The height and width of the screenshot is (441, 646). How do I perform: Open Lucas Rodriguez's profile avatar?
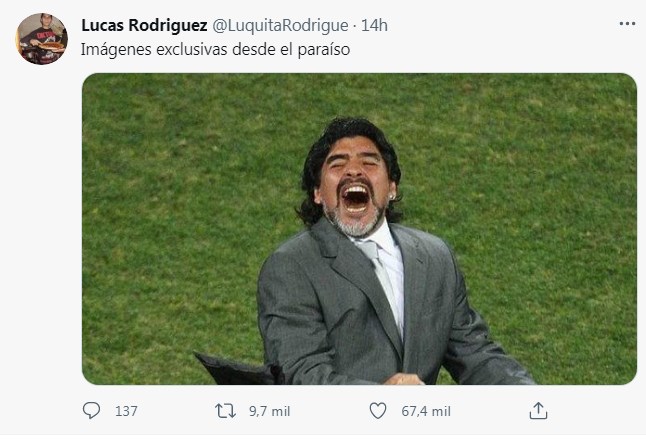[x=41, y=39]
